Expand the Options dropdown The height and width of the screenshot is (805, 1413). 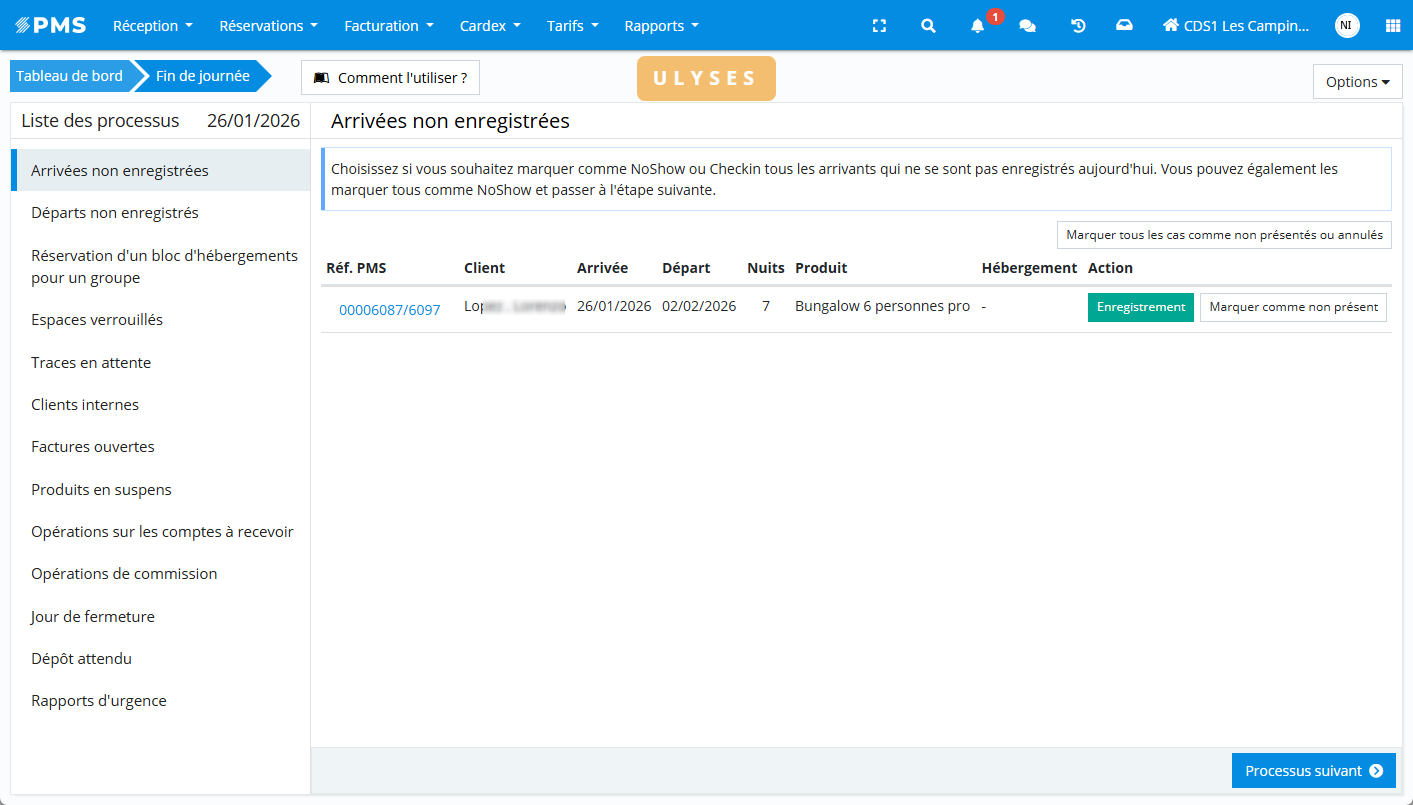1357,82
